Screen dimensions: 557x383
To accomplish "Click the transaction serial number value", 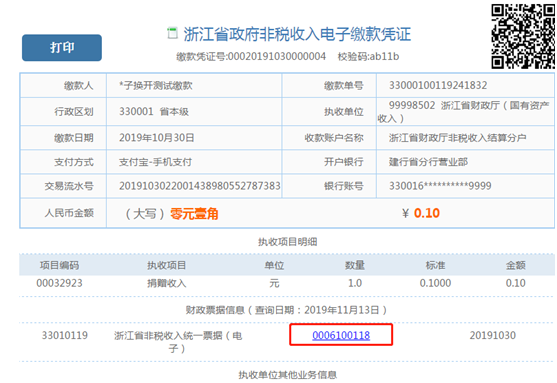I will [x=200, y=186].
